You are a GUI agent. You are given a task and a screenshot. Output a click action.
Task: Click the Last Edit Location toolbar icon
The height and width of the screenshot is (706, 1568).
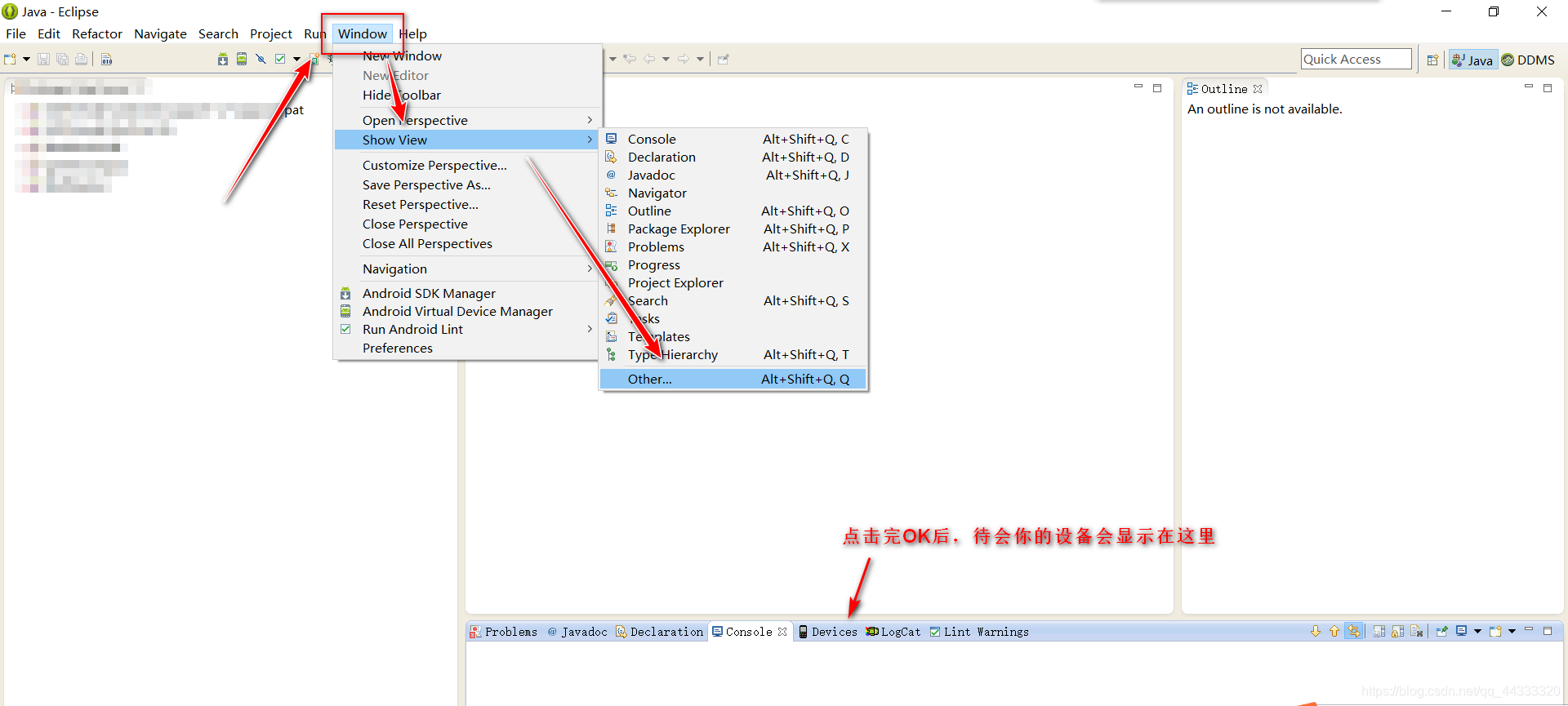(x=630, y=59)
